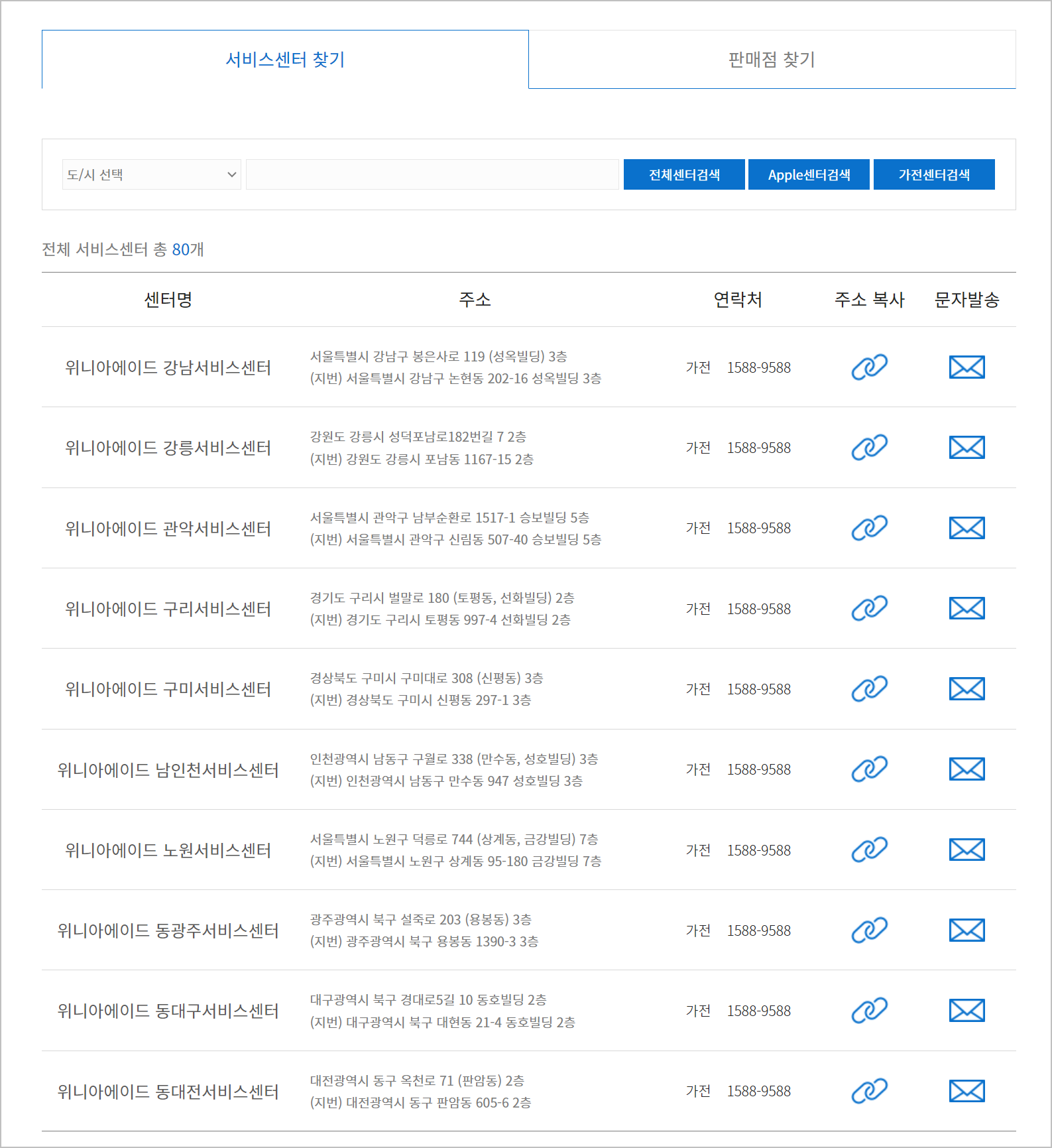Click address 인천광역시 남동구 구월로 338
1052x1148 pixels.
tap(454, 759)
